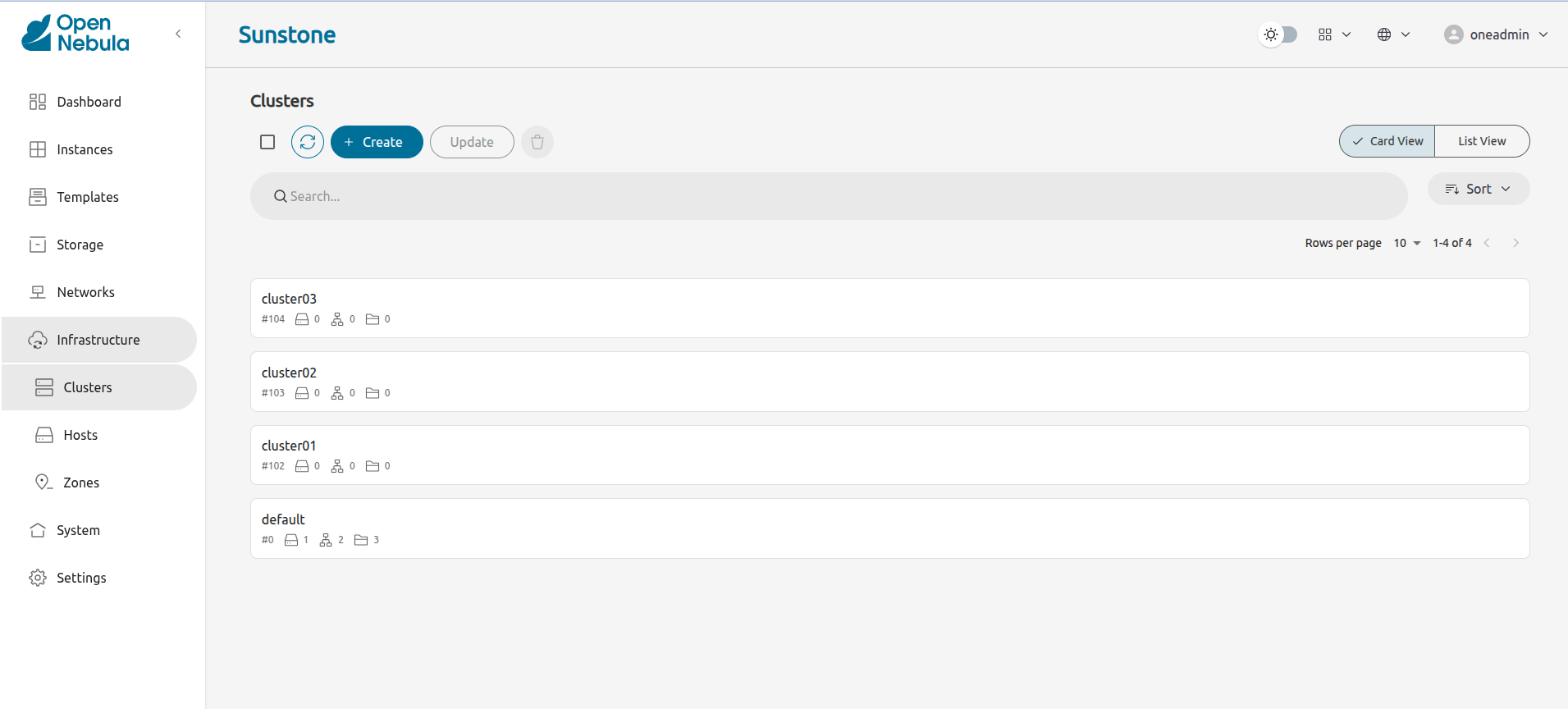This screenshot has height=709, width=1568.
Task: Toggle dark mode switch
Action: tap(1278, 34)
